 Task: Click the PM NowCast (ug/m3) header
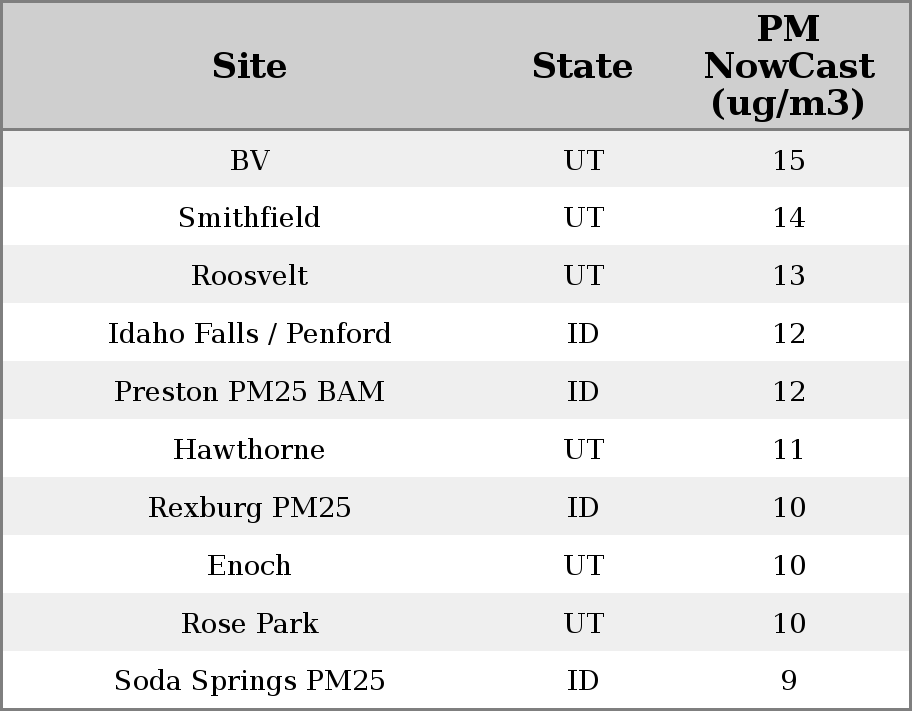pyautogui.click(x=788, y=66)
